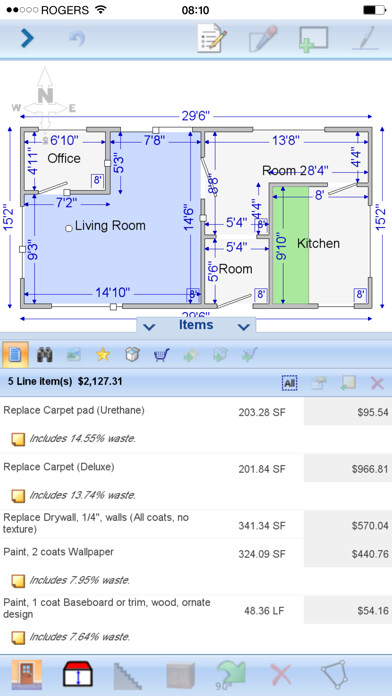The width and height of the screenshot is (392, 696).
Task: Select the wall height window icon
Action: pos(78,674)
